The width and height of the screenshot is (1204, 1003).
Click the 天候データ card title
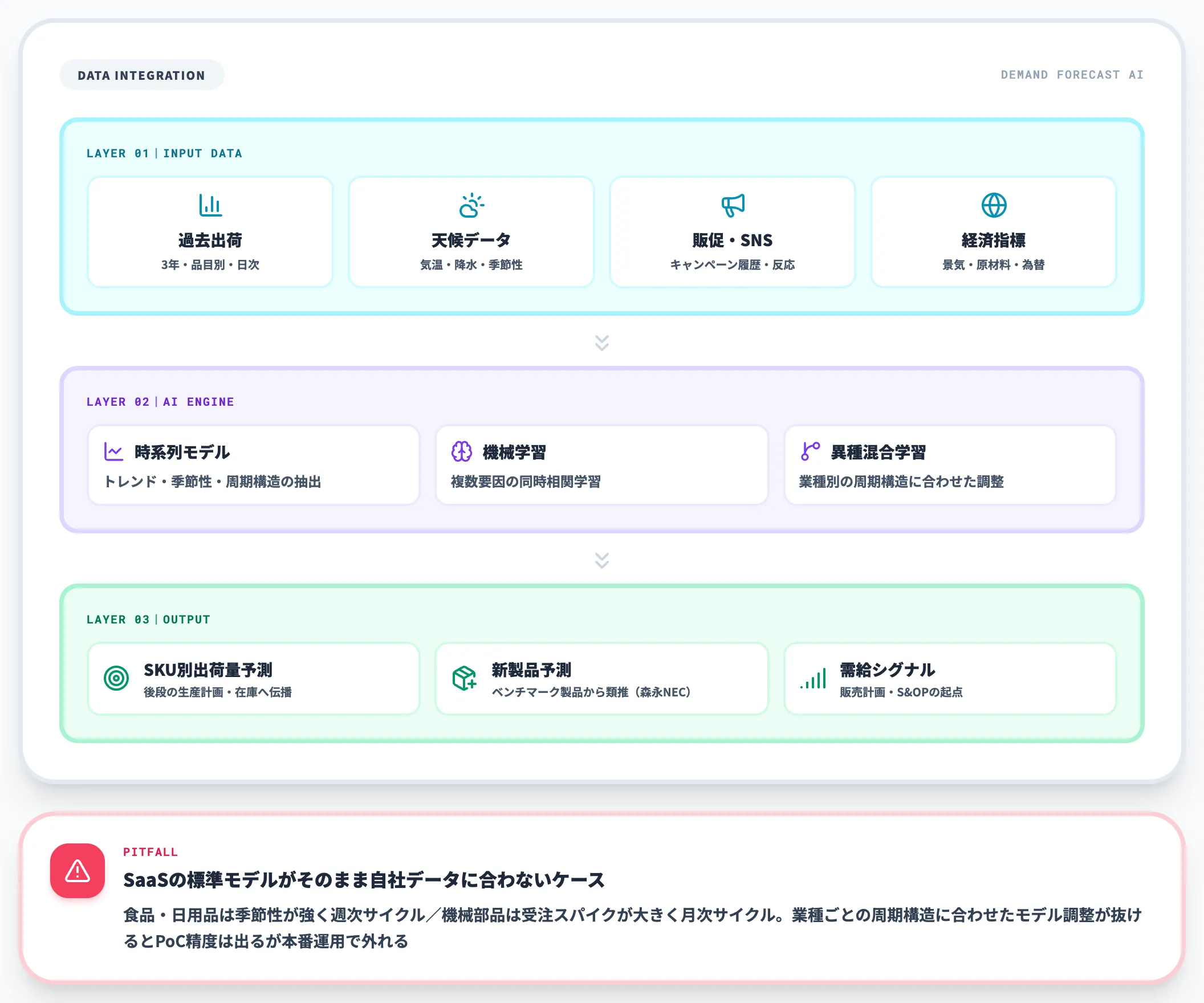pyautogui.click(x=471, y=240)
